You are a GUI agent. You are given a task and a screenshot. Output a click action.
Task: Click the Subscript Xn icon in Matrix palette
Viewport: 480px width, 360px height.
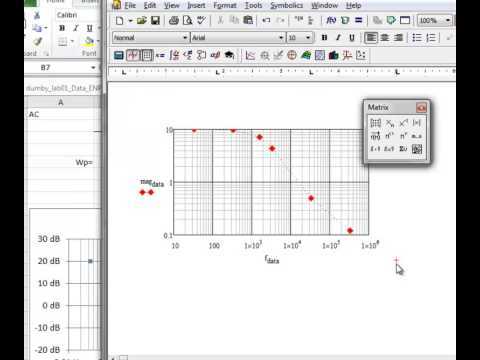pyautogui.click(x=390, y=123)
